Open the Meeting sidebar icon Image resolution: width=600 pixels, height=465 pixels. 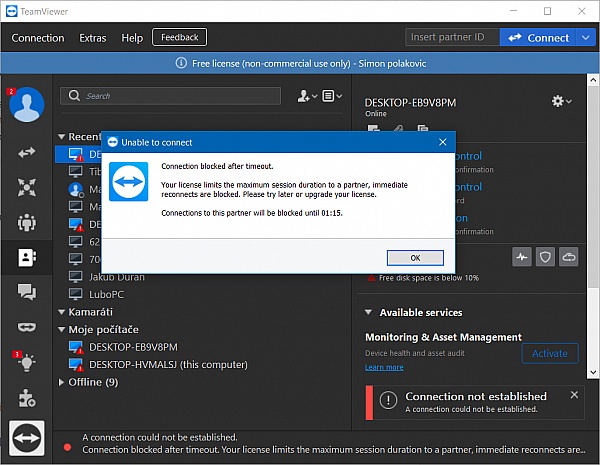click(x=26, y=222)
